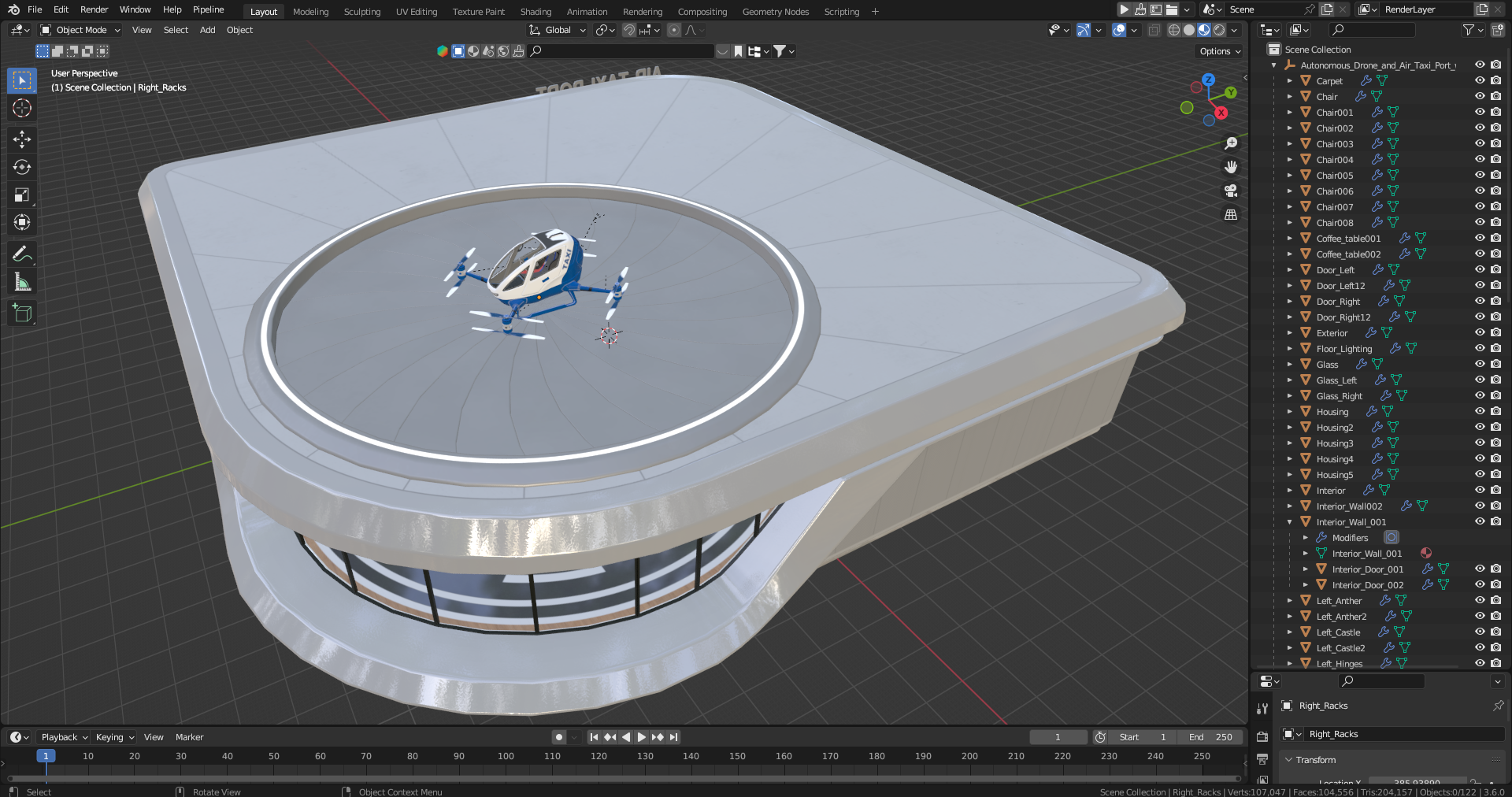Play animation in reverse
The height and width of the screenshot is (797, 1512).
pyautogui.click(x=625, y=737)
